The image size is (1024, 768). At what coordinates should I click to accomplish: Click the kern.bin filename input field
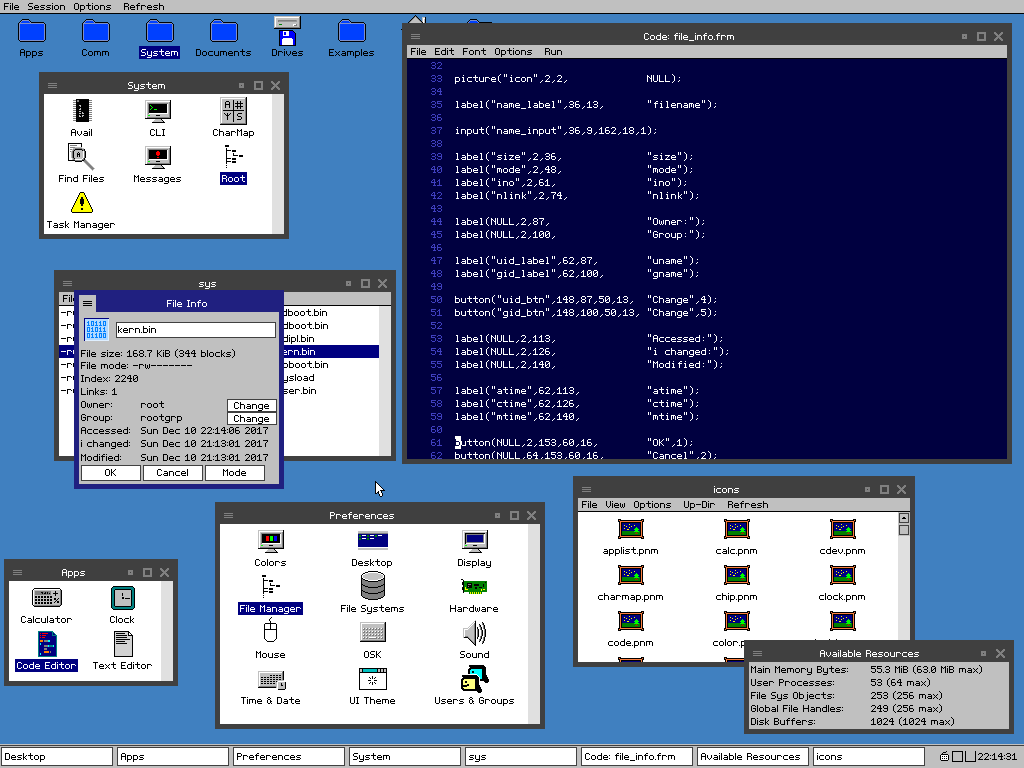click(194, 330)
